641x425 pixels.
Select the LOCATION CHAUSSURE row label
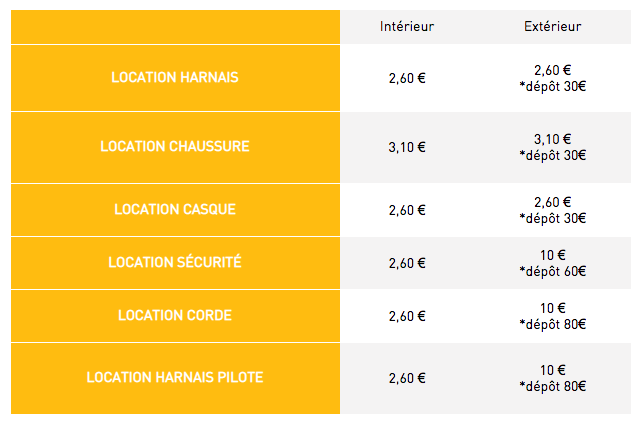[175, 147]
